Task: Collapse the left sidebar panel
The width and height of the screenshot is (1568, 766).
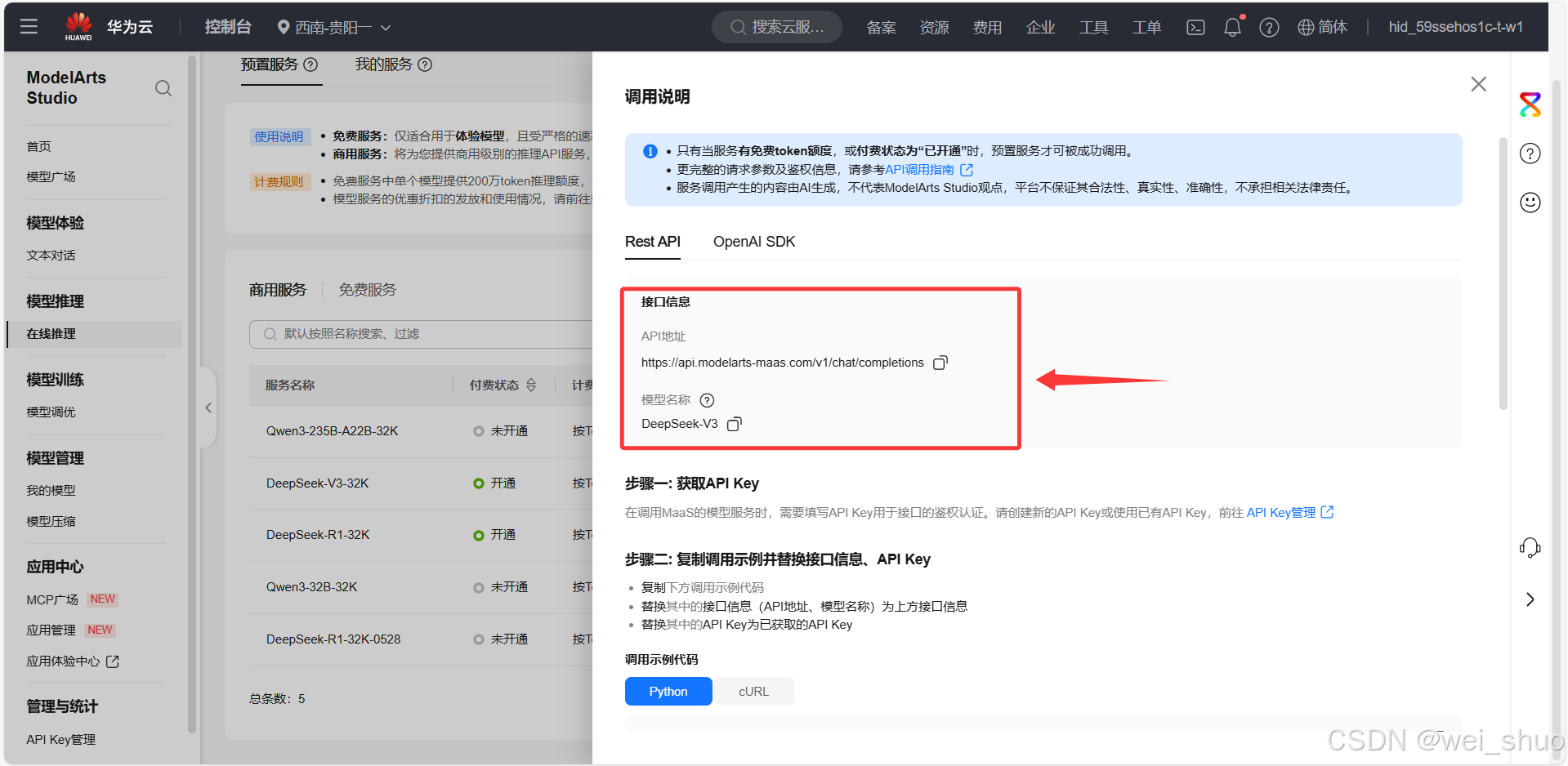Action: (x=208, y=407)
